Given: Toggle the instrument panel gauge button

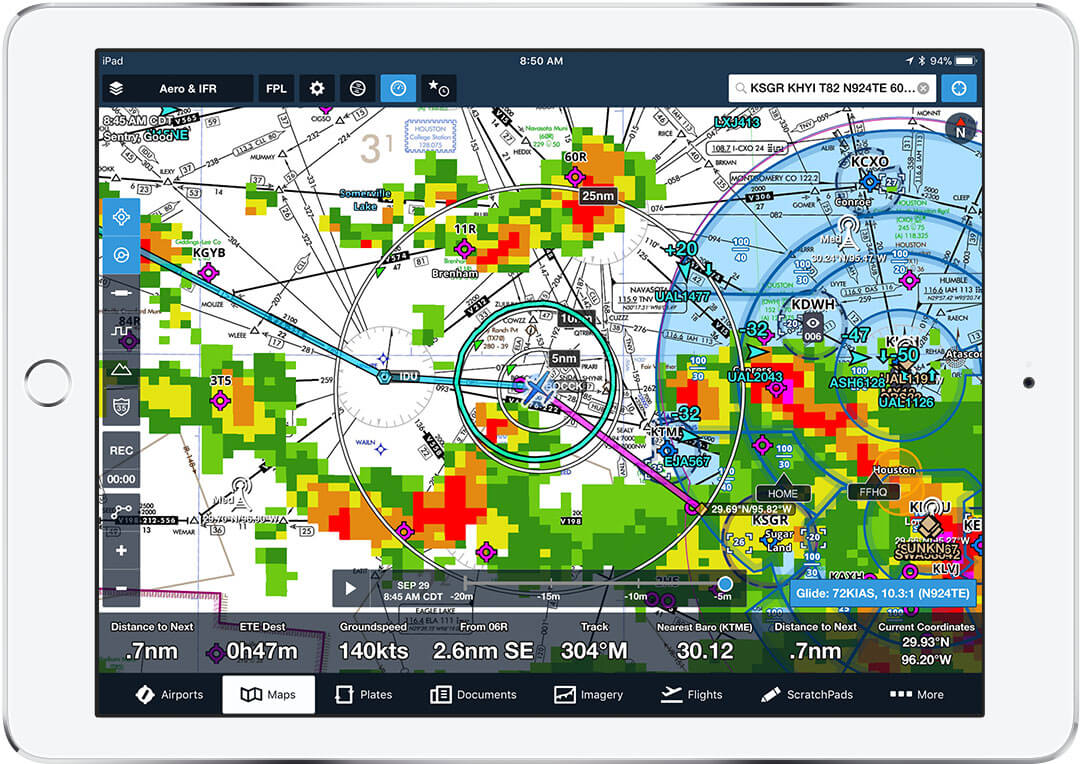Looking at the screenshot, I should (x=398, y=88).
